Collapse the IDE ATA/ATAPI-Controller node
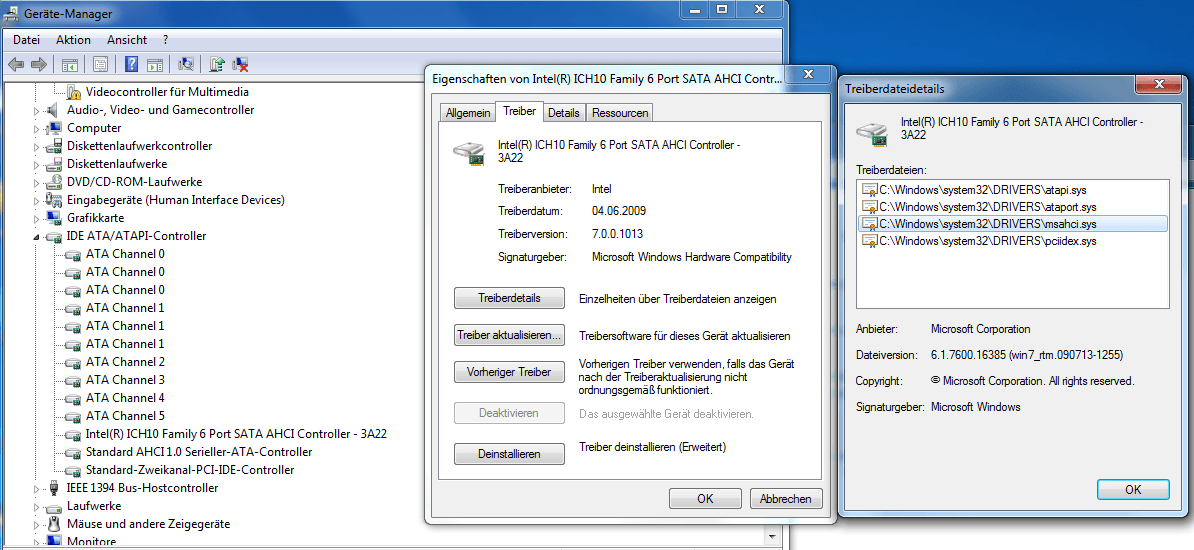This screenshot has width=1194, height=550. (x=36, y=237)
